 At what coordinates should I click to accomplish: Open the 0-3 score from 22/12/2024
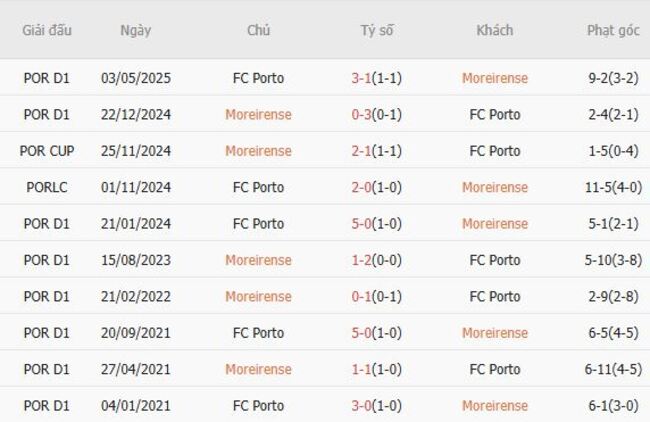pyautogui.click(x=363, y=115)
